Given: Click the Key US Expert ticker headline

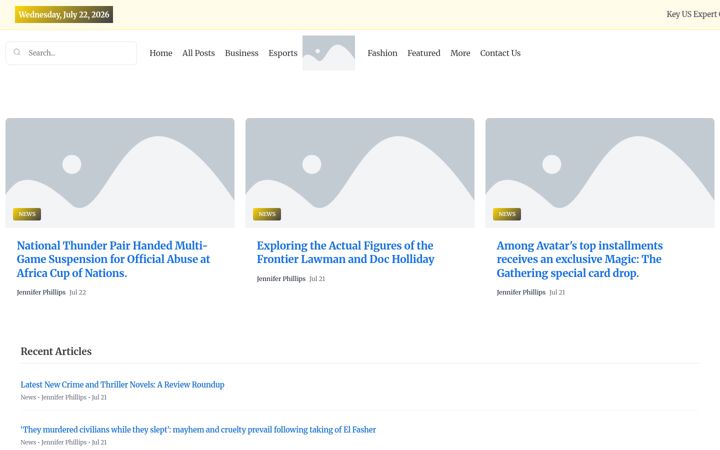Looking at the screenshot, I should (x=693, y=14).
